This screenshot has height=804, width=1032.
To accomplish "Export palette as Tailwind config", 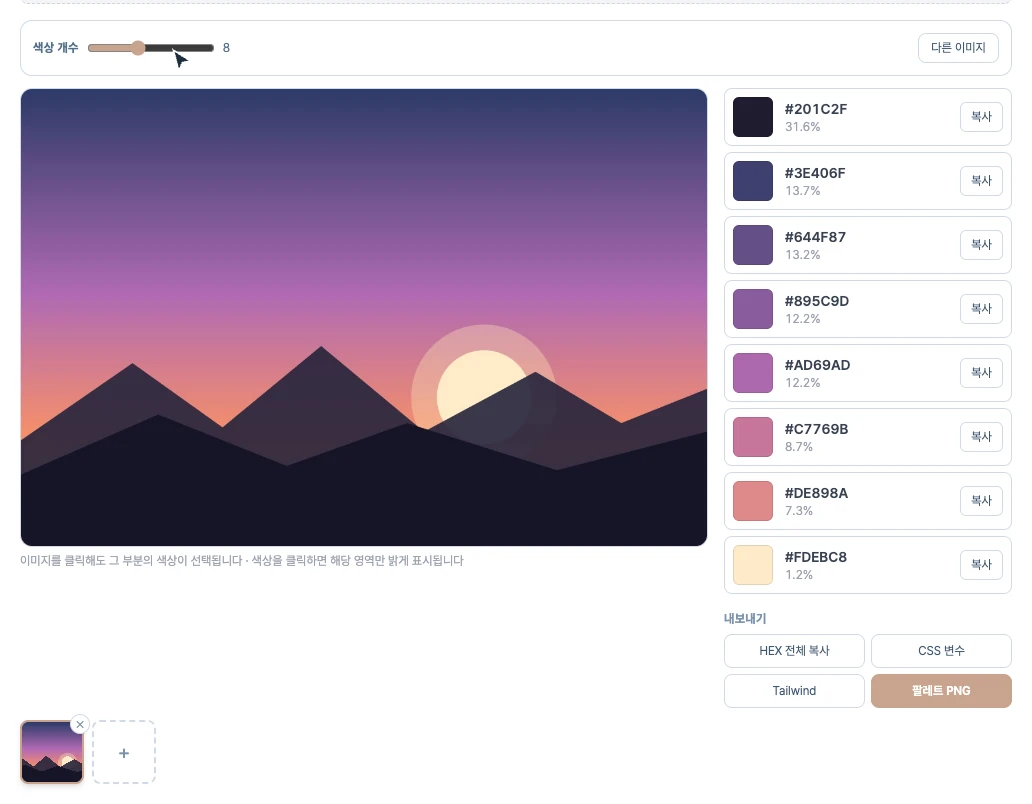I will (x=794, y=691).
